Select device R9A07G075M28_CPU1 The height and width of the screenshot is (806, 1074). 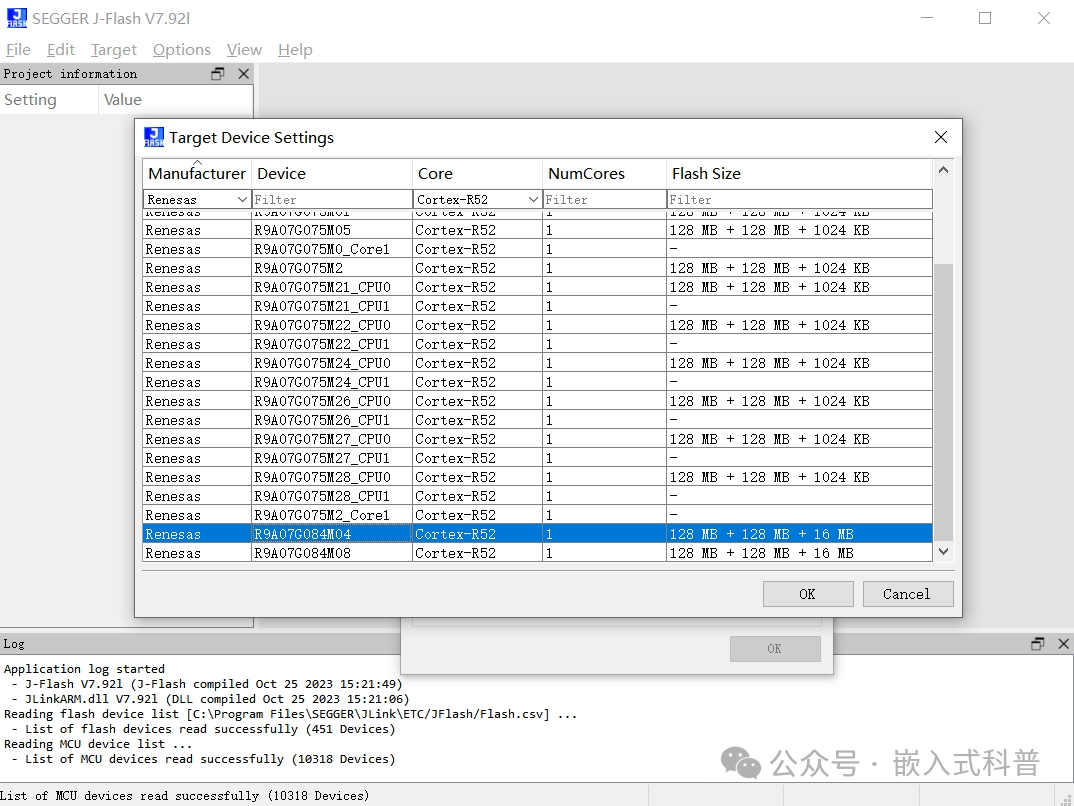537,496
